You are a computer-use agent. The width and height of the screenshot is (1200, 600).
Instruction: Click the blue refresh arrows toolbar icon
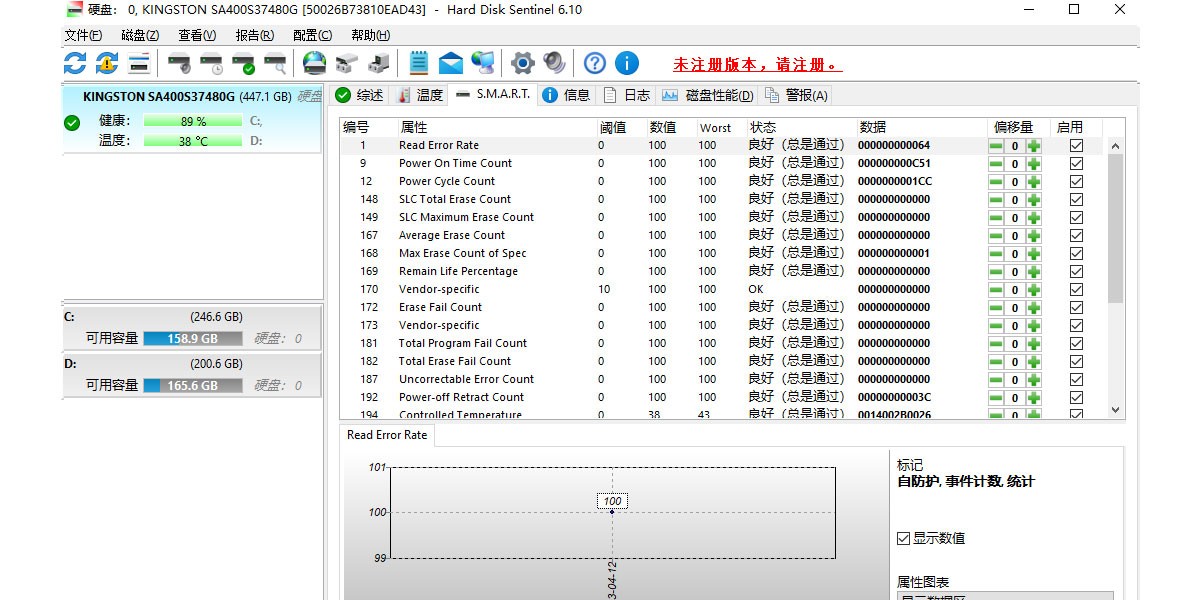[x=75, y=64]
